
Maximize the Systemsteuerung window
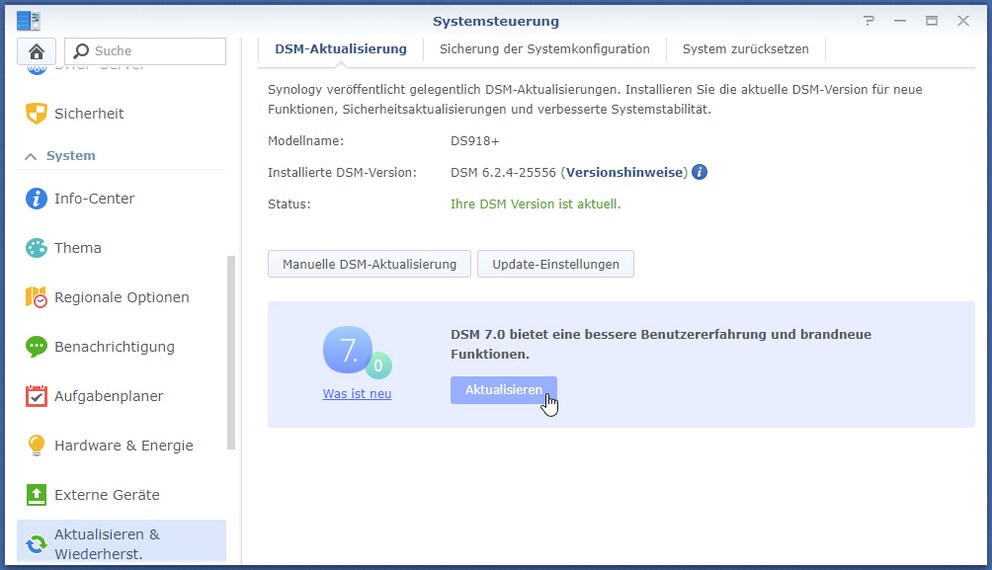(x=931, y=21)
